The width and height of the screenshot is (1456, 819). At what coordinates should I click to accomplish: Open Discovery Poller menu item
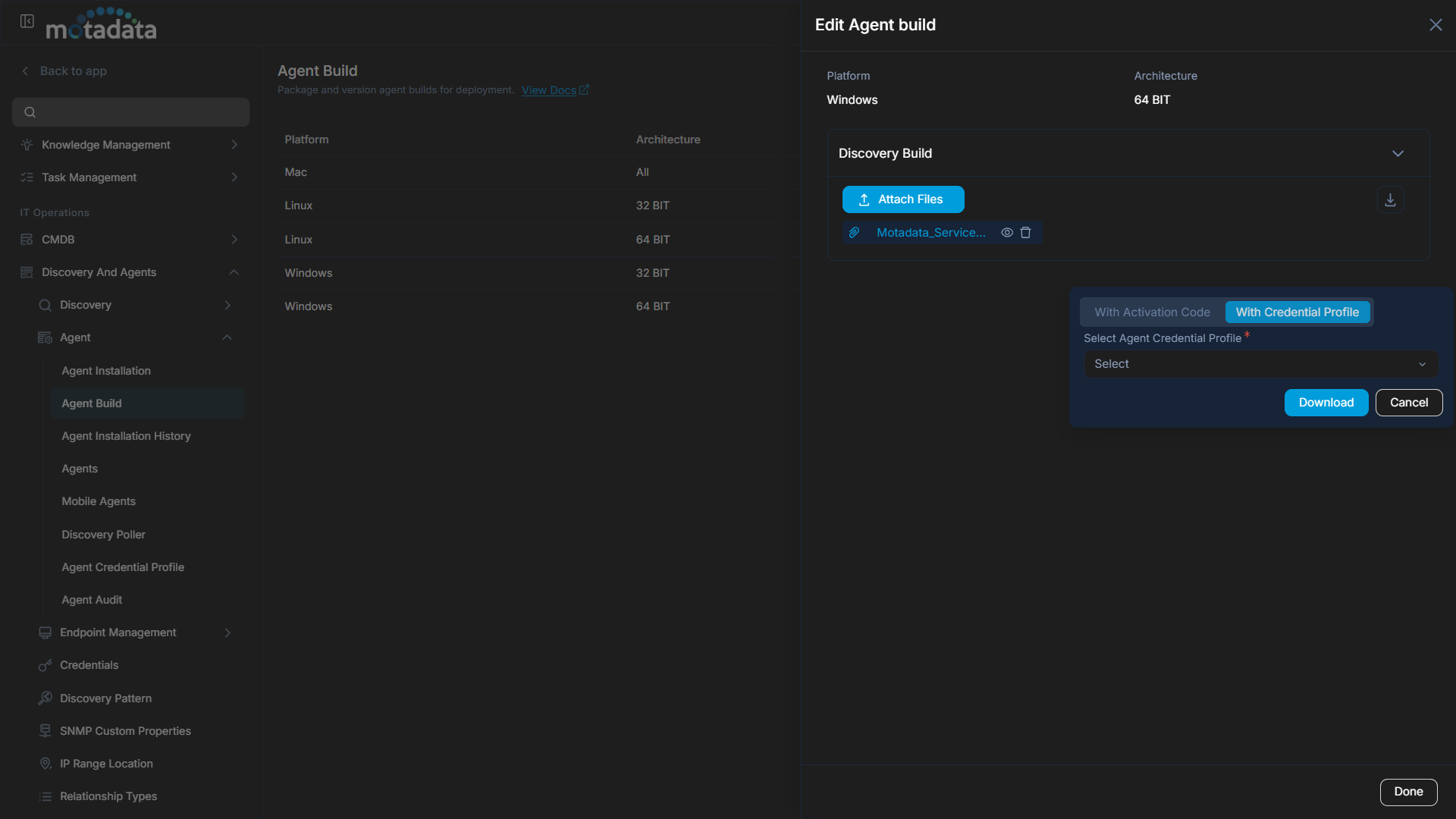tap(103, 535)
